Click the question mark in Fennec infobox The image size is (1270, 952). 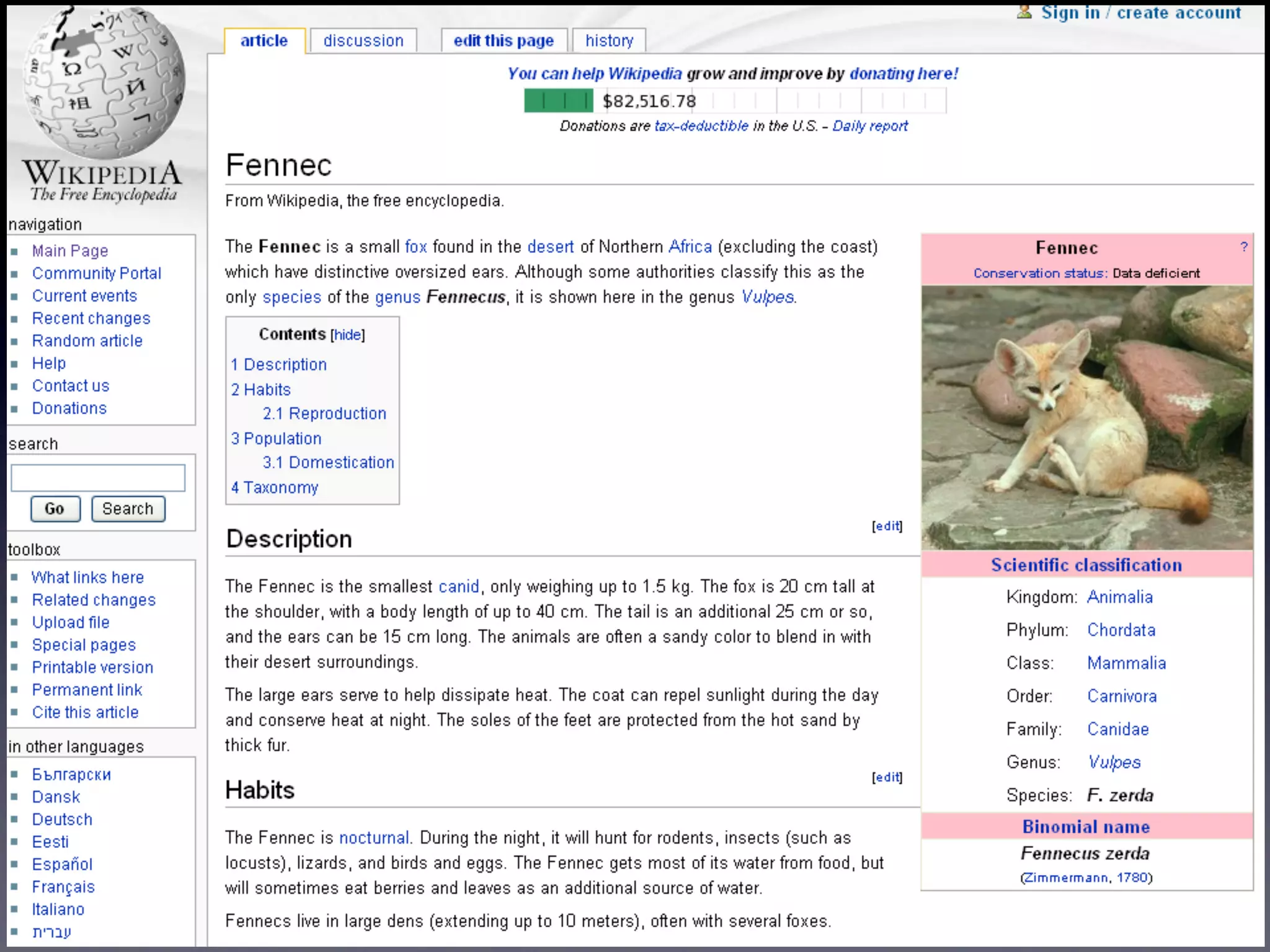[x=1243, y=247]
